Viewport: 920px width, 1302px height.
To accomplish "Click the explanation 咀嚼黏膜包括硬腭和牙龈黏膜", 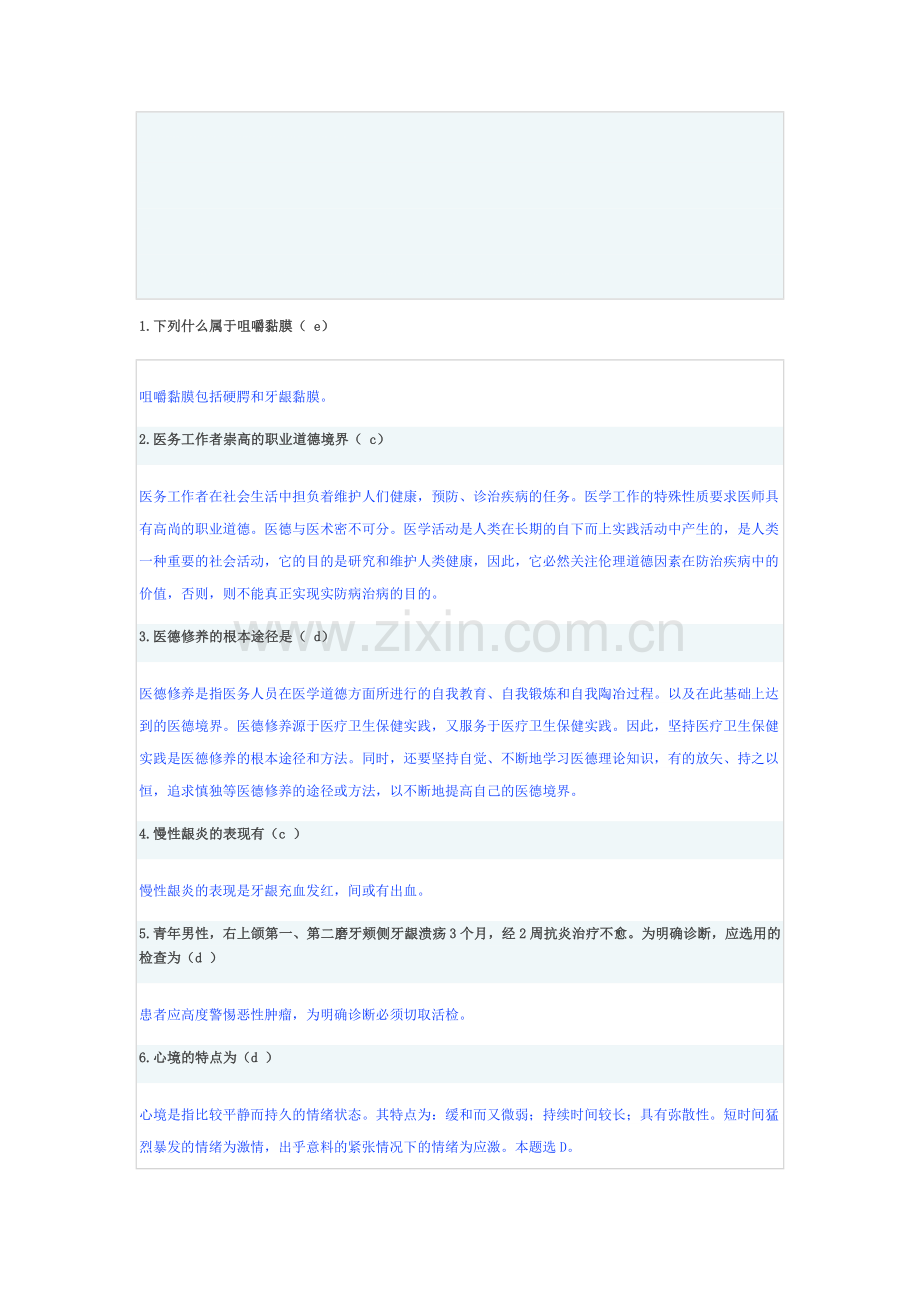I will tap(234, 397).
